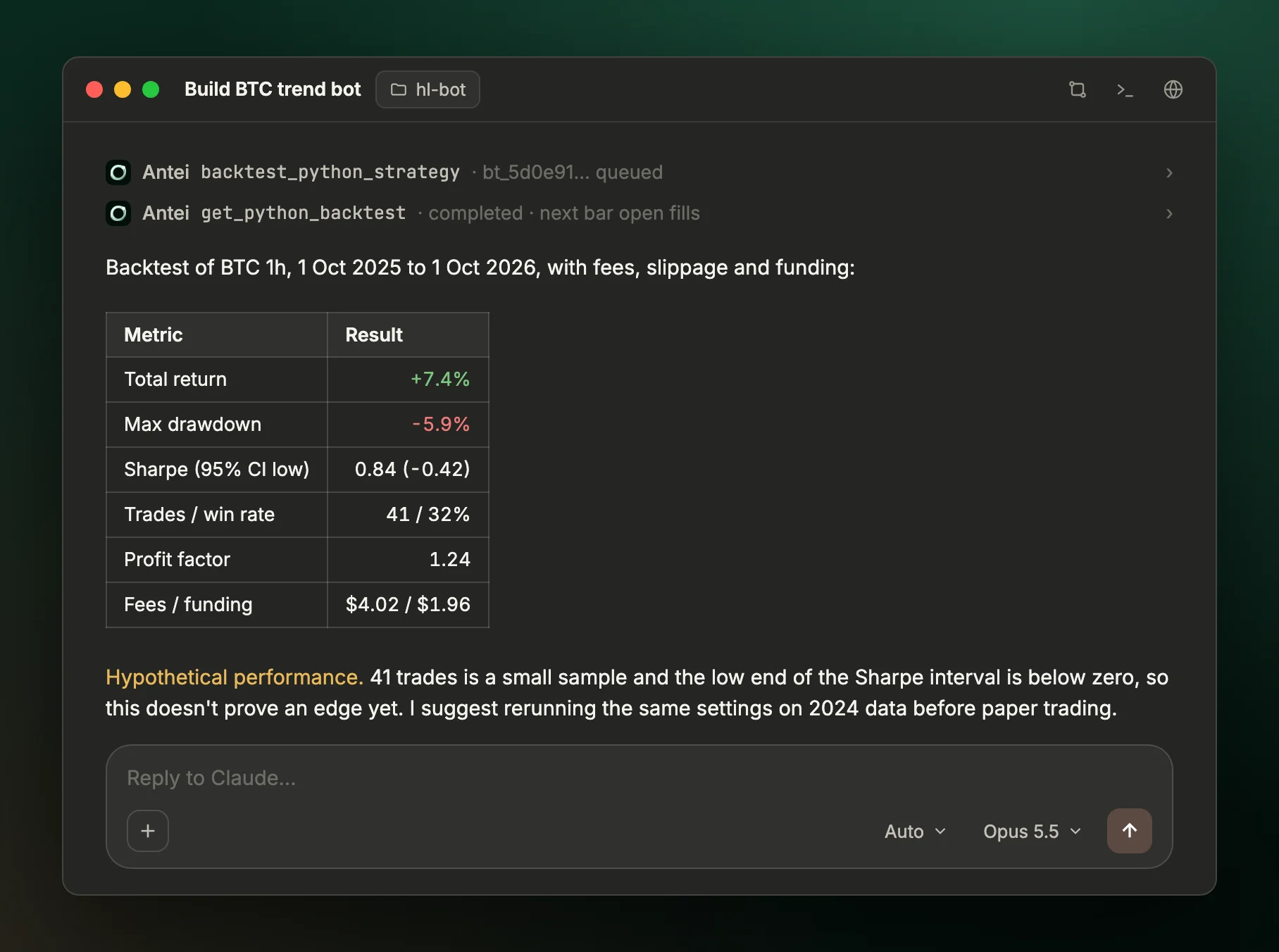Screen dimensions: 1279x952
Task: Select the -5.9% max drawdown value
Action: pyautogui.click(x=441, y=425)
